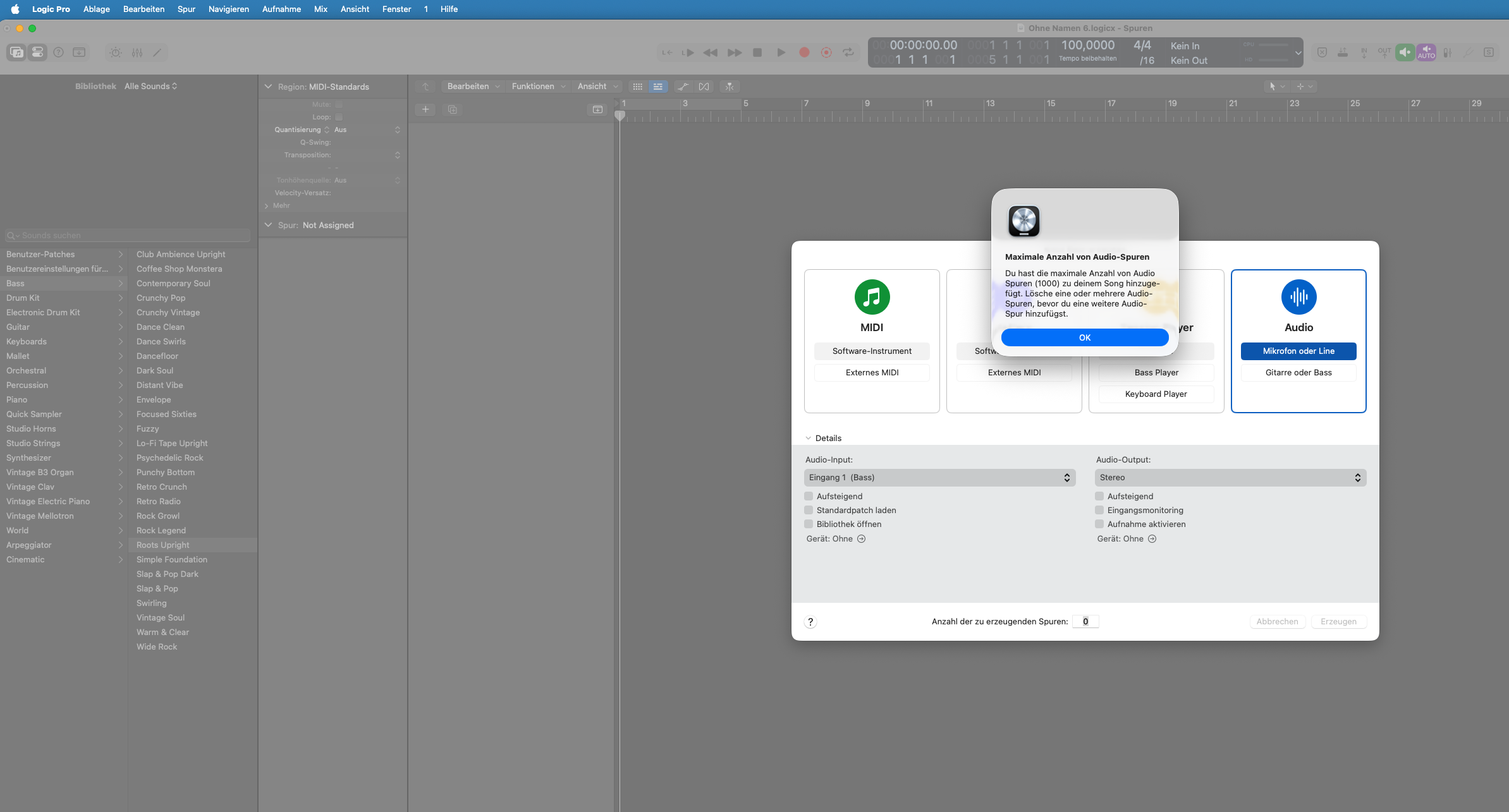Select the Gitarre oder Bass option
The width and height of the screenshot is (1509, 812).
click(x=1298, y=372)
